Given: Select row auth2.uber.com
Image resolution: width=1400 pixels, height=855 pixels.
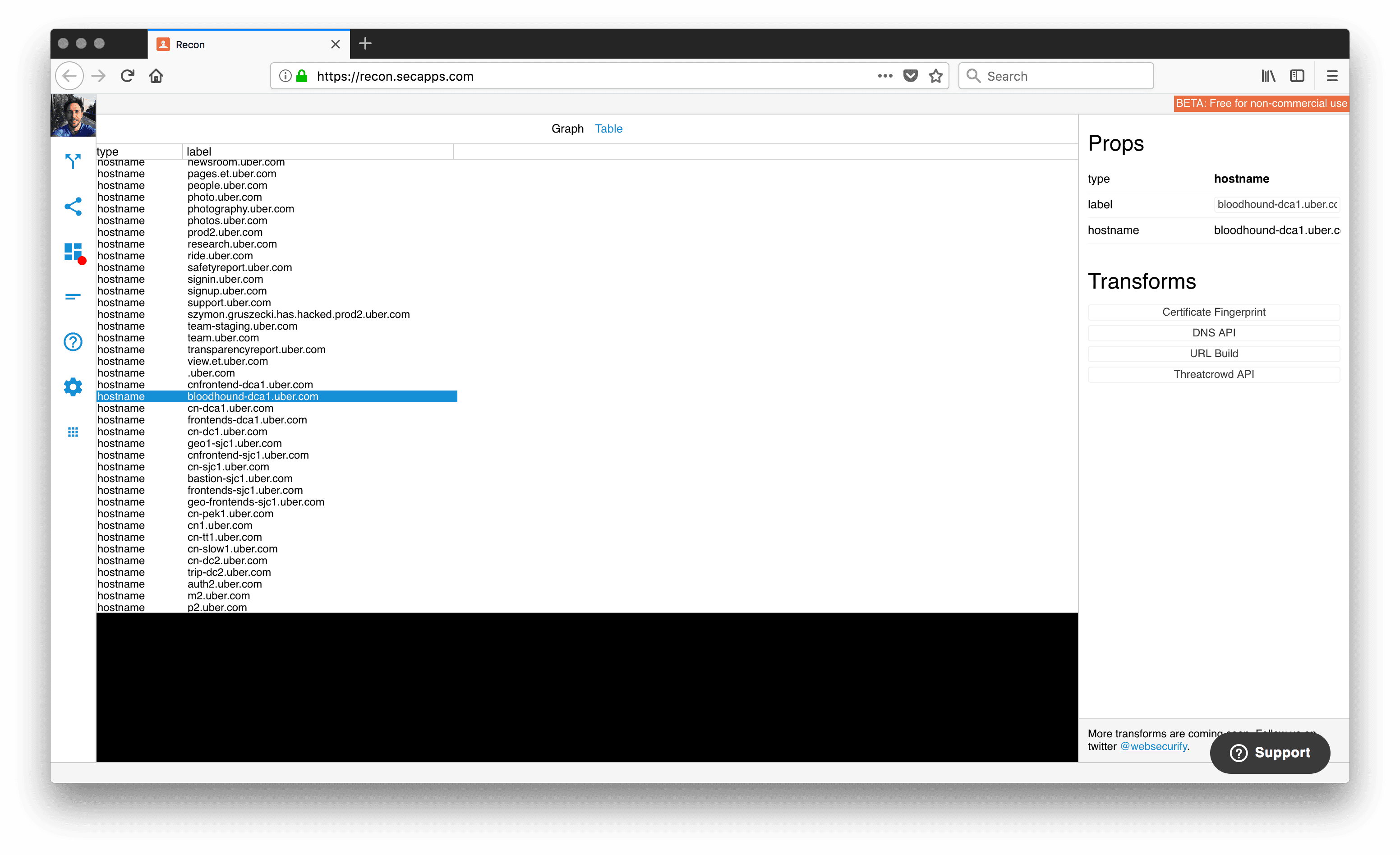Looking at the screenshot, I should (276, 584).
